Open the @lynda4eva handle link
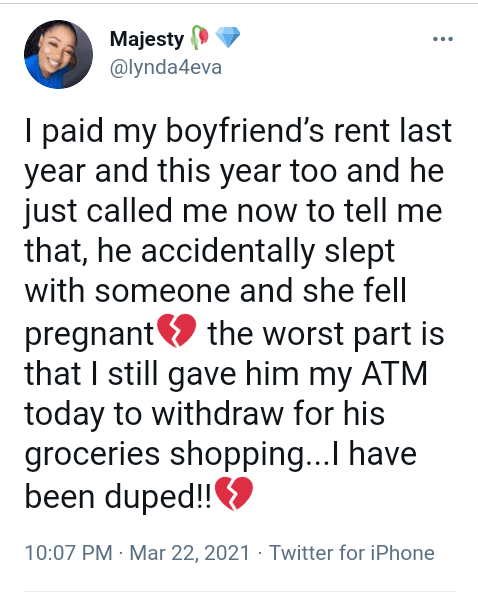Screen dimensions: 478x592 pyautogui.click(x=165, y=68)
